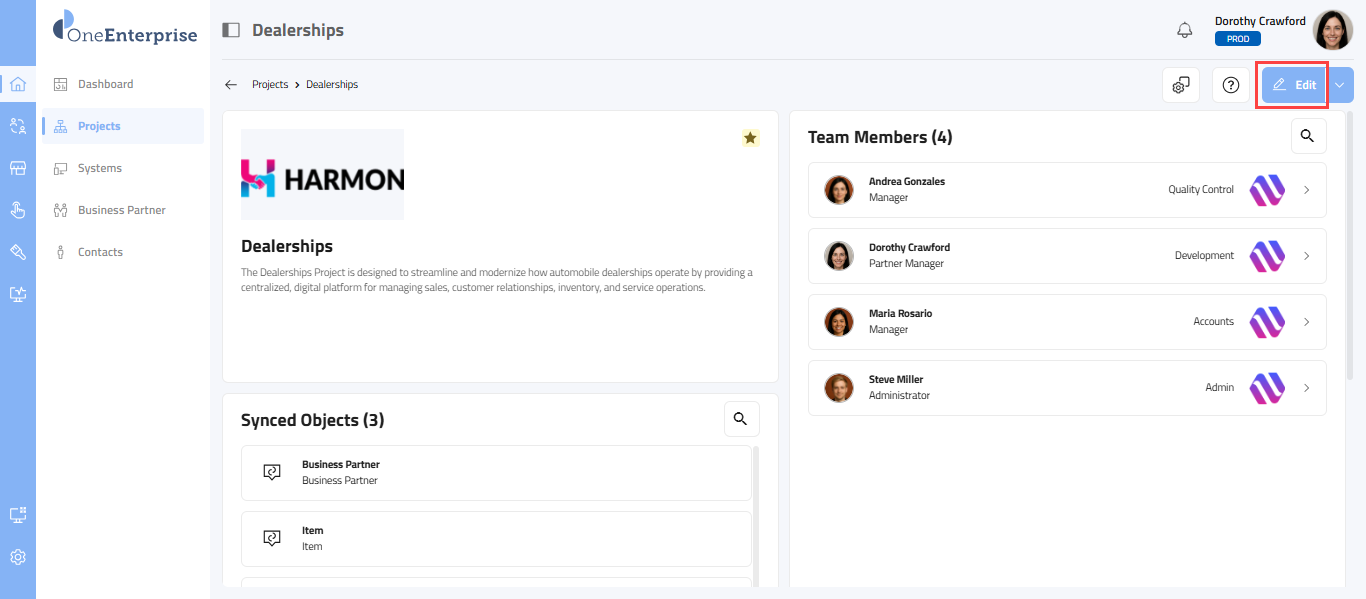This screenshot has height=599, width=1366.
Task: Open the help question mark icon
Action: pos(1231,85)
